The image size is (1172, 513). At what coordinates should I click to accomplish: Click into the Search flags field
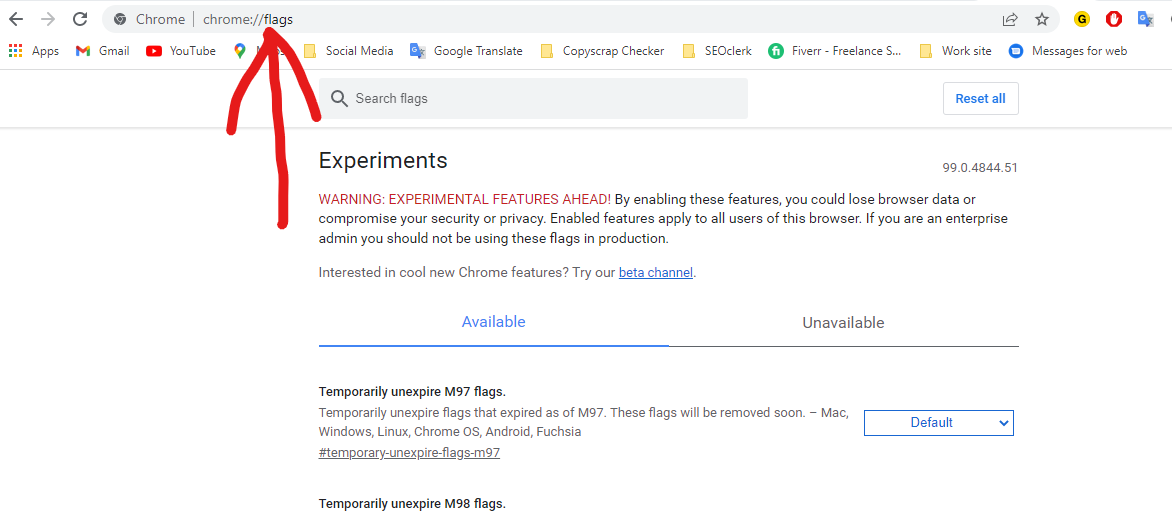click(533, 99)
